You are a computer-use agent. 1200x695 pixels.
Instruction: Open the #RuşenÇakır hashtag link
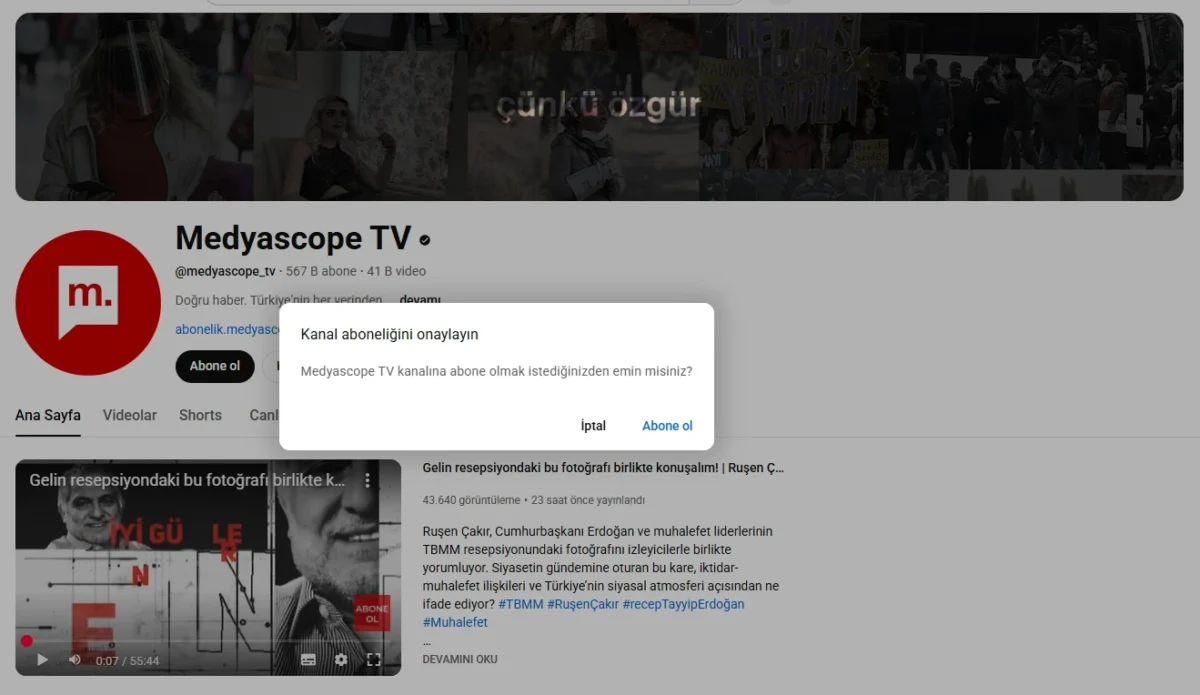581,604
